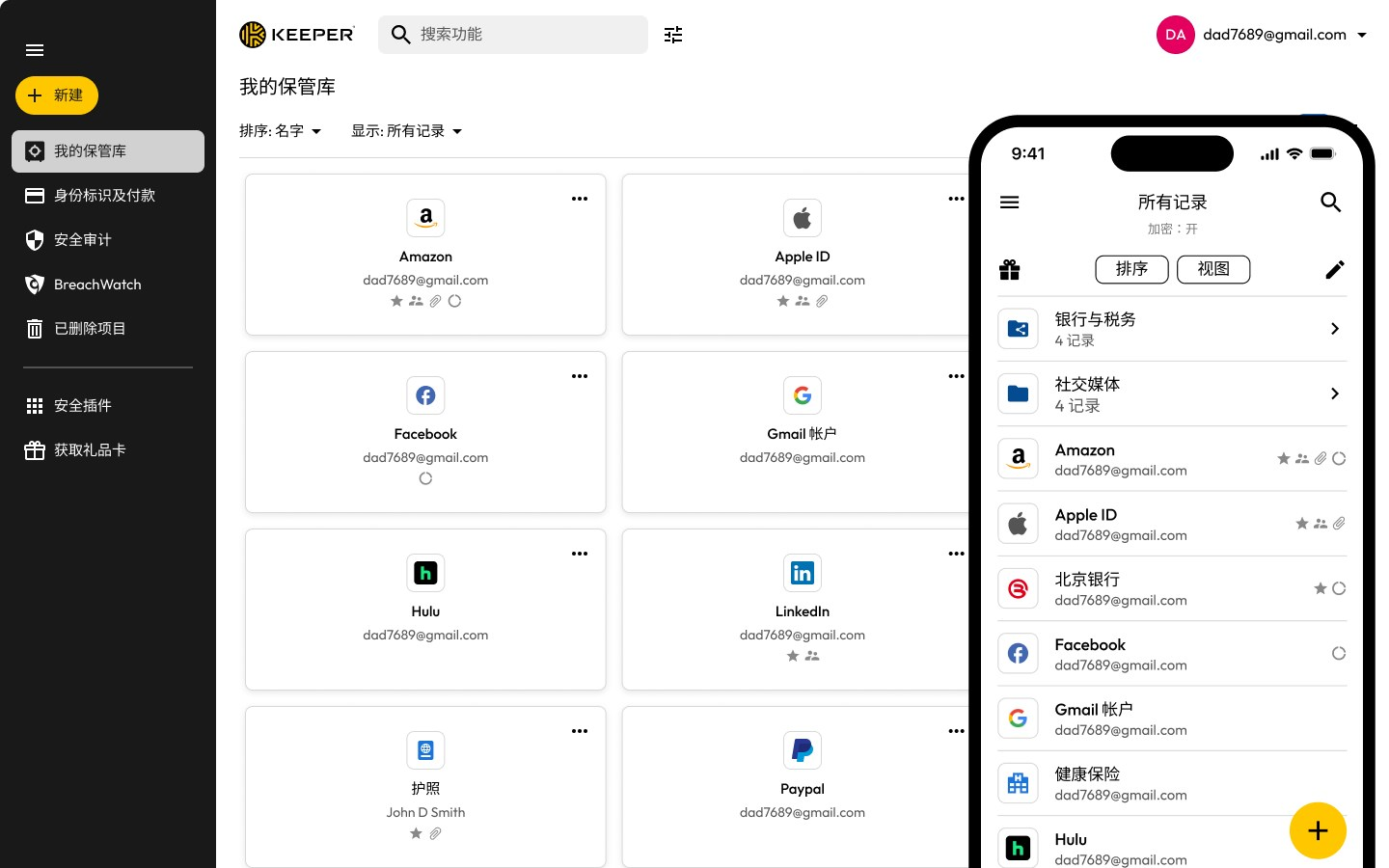Open BreachWatch in the sidebar

click(x=108, y=285)
